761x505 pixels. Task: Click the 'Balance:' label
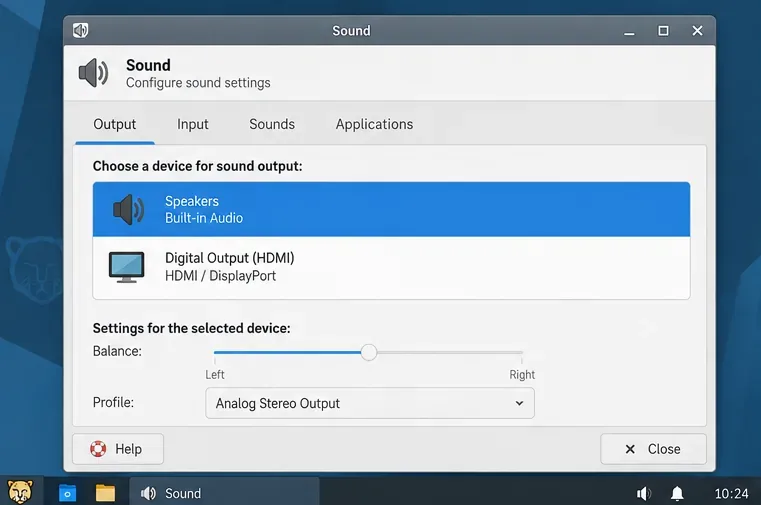pos(117,351)
